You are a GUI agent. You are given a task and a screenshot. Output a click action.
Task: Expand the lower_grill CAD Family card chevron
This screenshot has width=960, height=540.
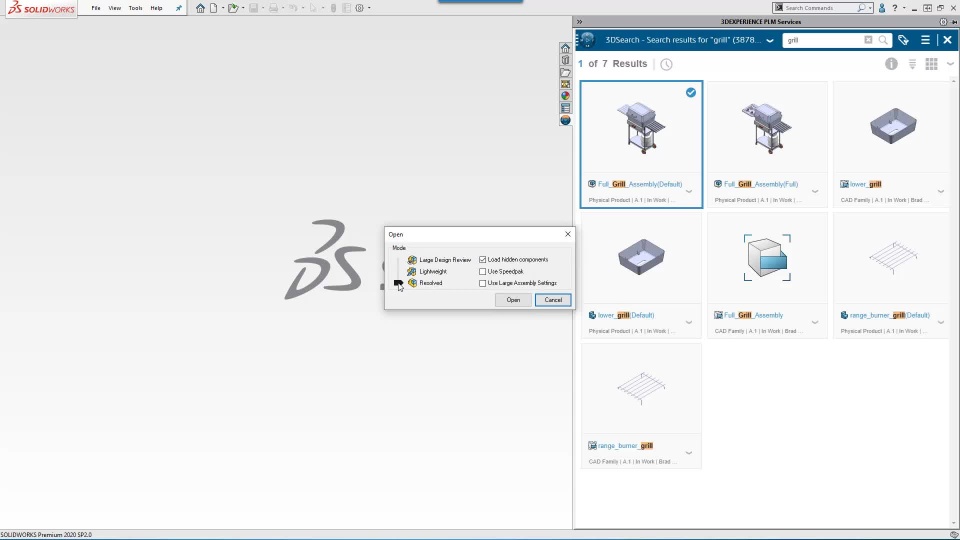point(941,192)
